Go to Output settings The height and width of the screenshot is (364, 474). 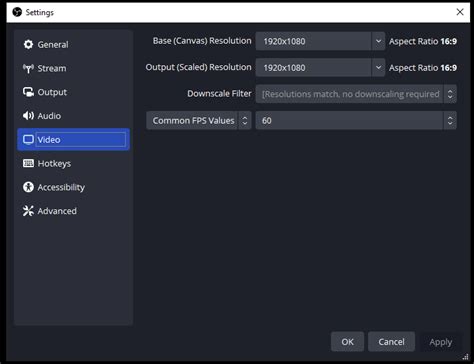73,92
